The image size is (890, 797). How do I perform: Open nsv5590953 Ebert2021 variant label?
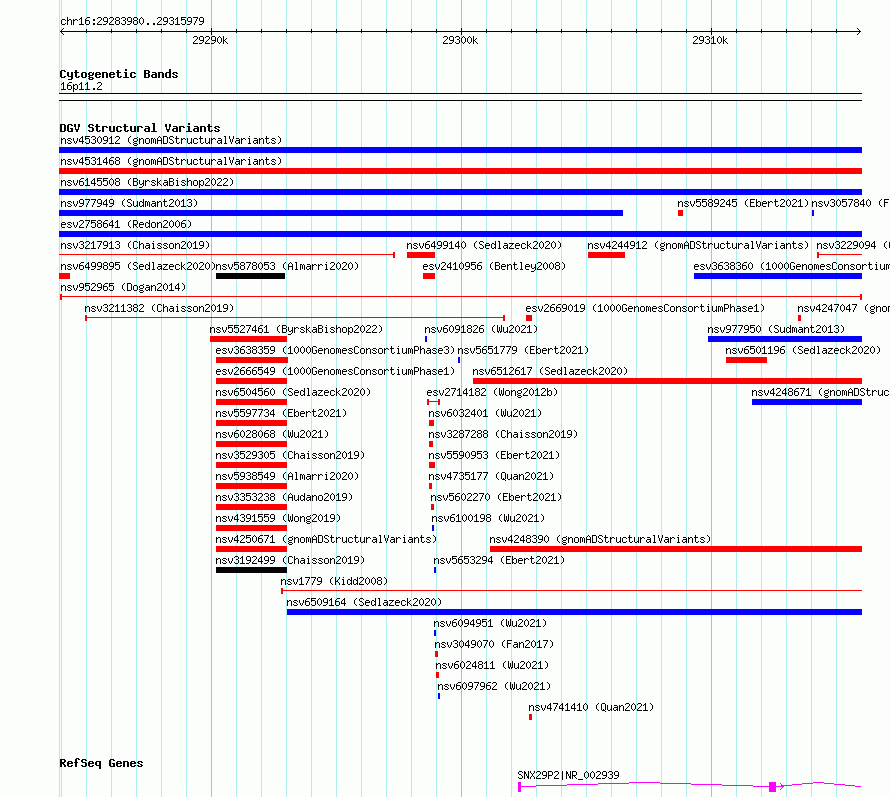pyautogui.click(x=494, y=455)
